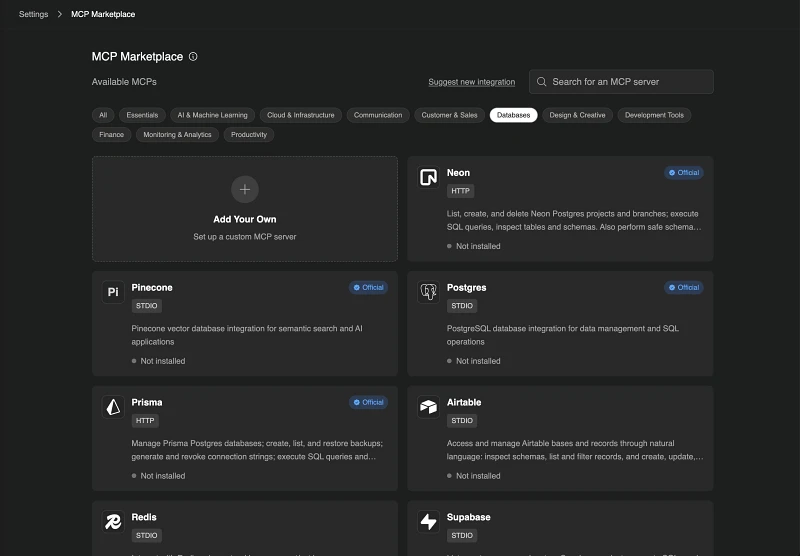
Task: Click the Official badge on Pinecone
Action: [x=368, y=287]
